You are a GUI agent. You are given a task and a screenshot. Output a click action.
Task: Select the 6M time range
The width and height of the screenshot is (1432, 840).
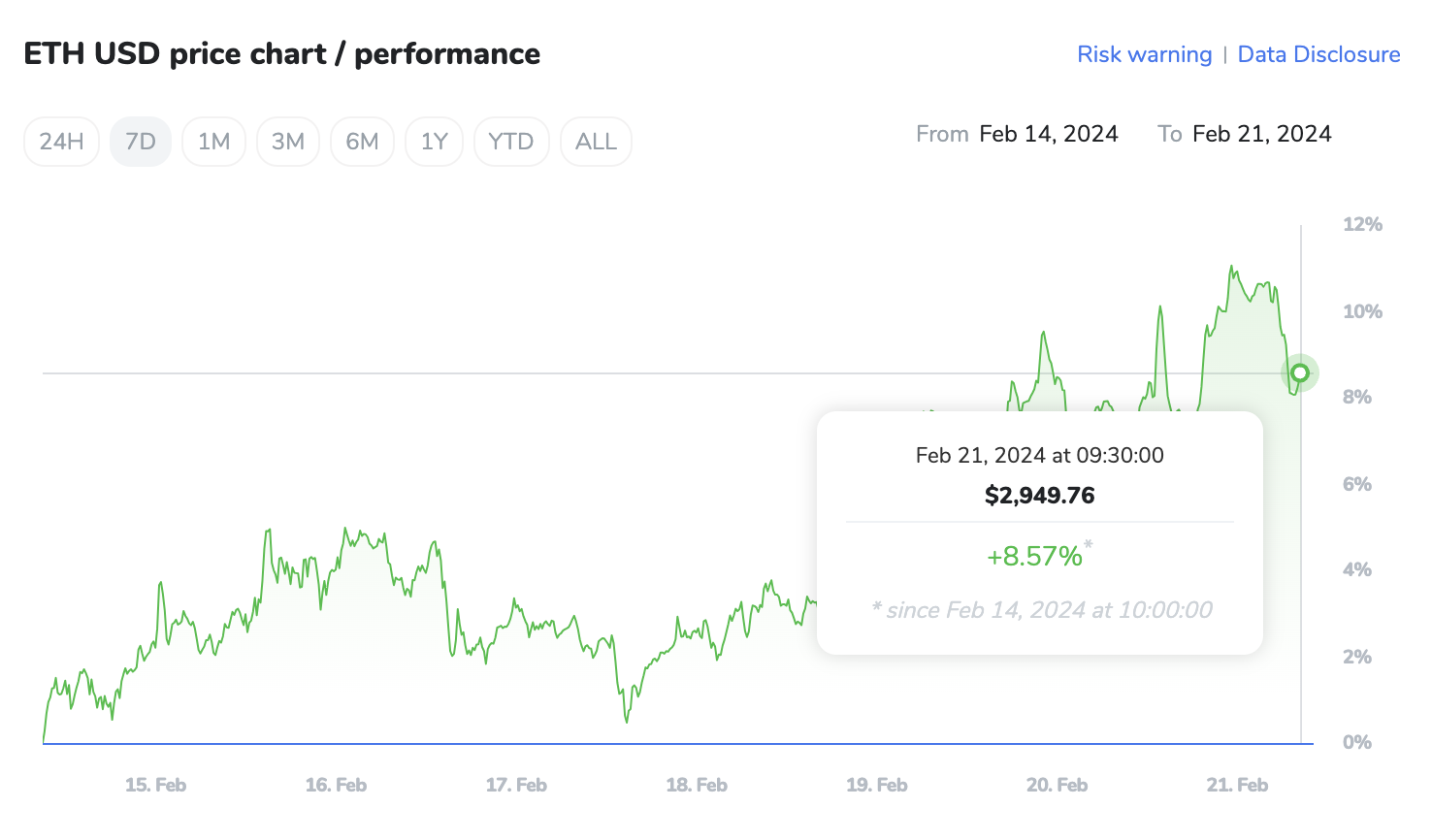[x=362, y=141]
